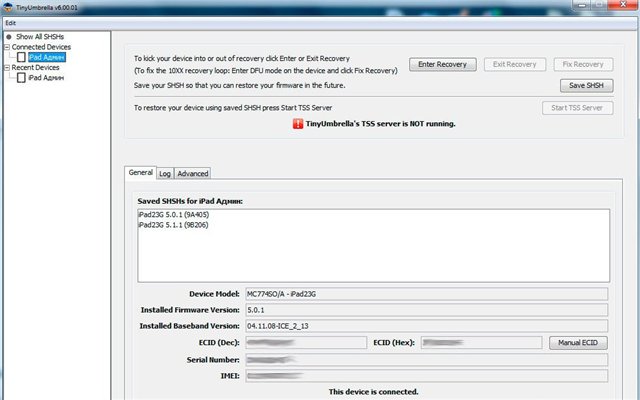Click the Manual ECID button

(x=578, y=343)
